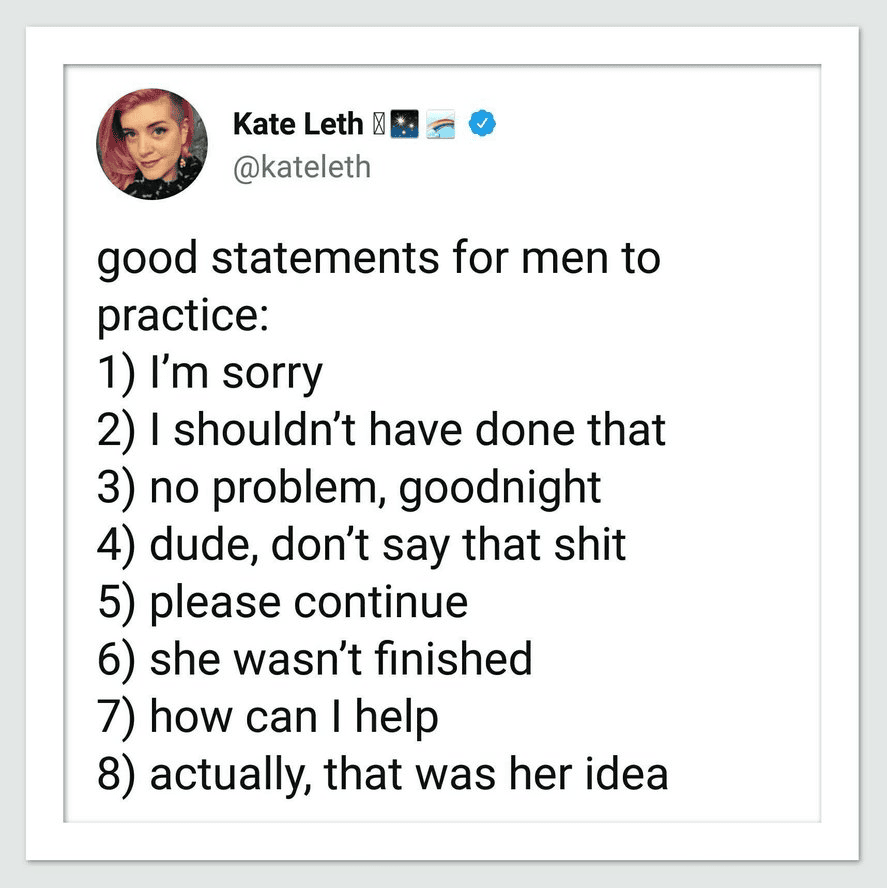Click the "good statements for men to" line

point(378,258)
